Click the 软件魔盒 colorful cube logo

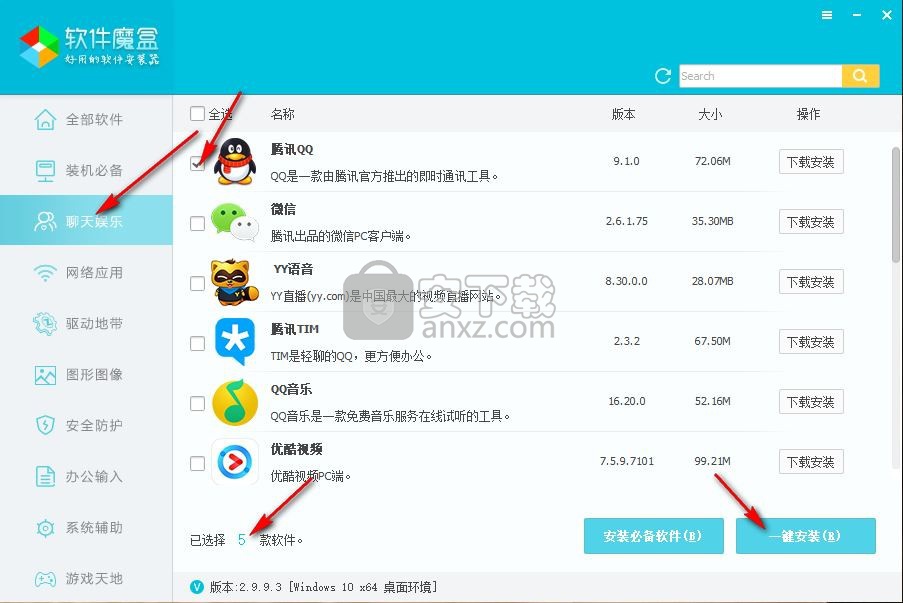coord(39,47)
